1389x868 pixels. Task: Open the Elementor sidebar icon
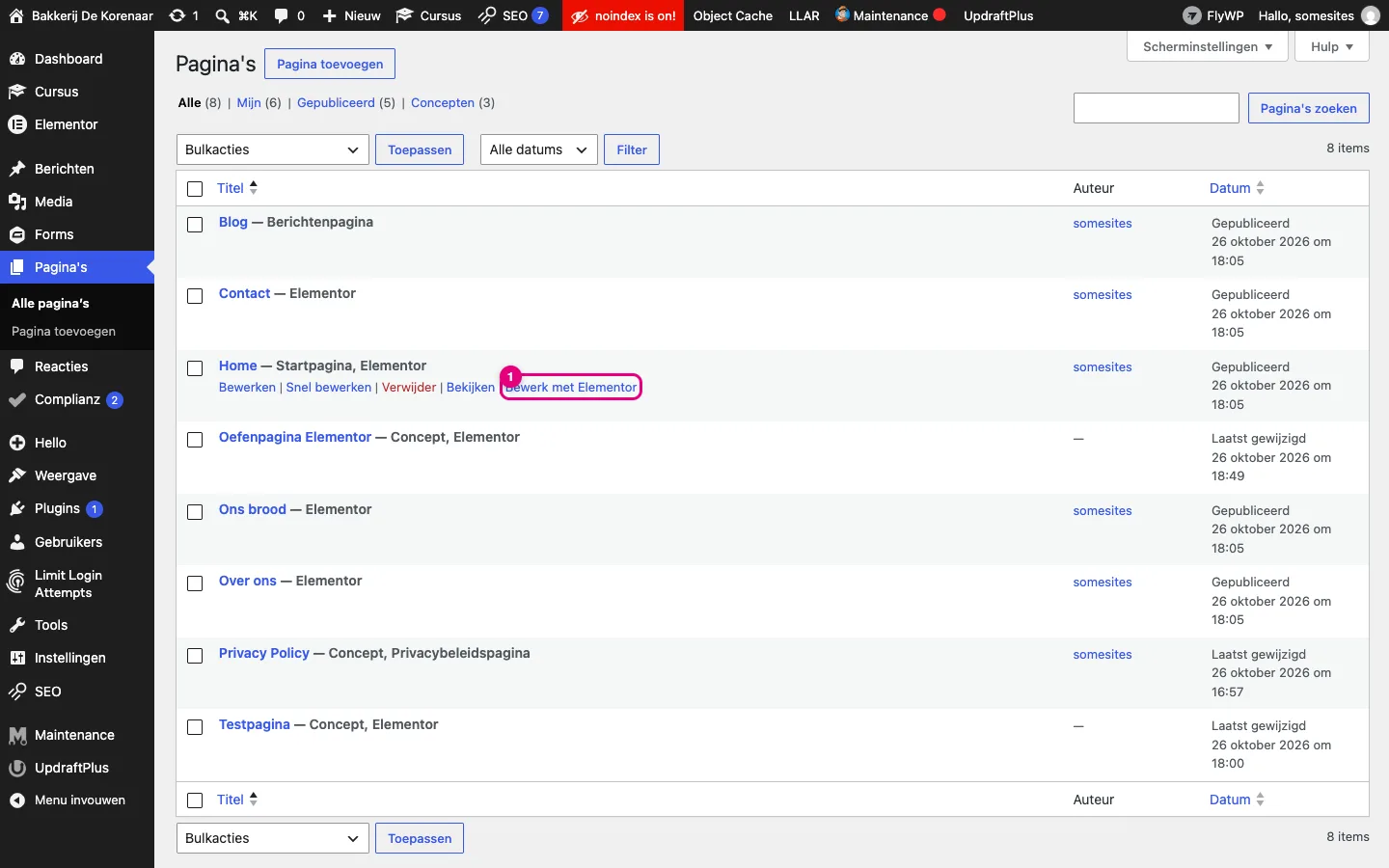point(16,124)
